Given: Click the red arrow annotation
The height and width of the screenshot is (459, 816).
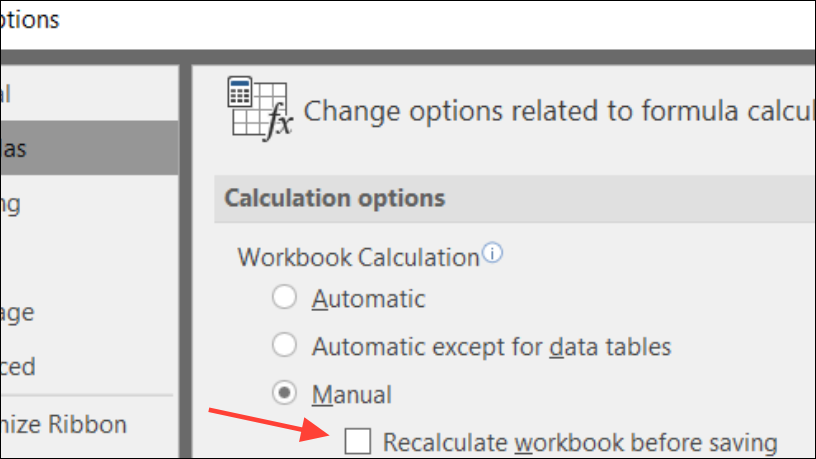Looking at the screenshot, I should tap(270, 423).
